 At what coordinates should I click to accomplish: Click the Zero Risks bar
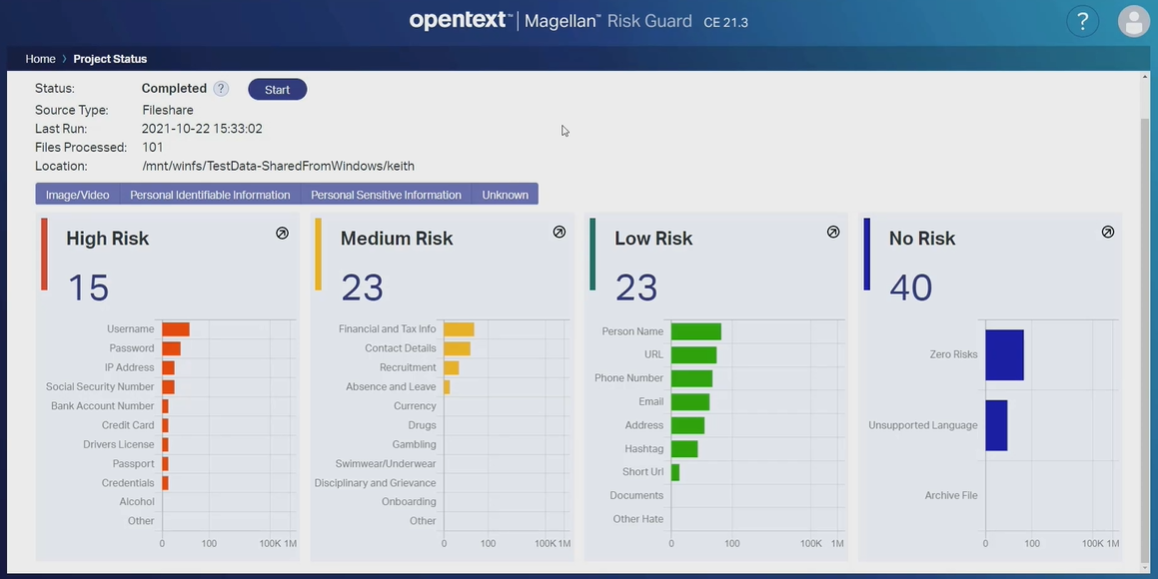point(1004,355)
